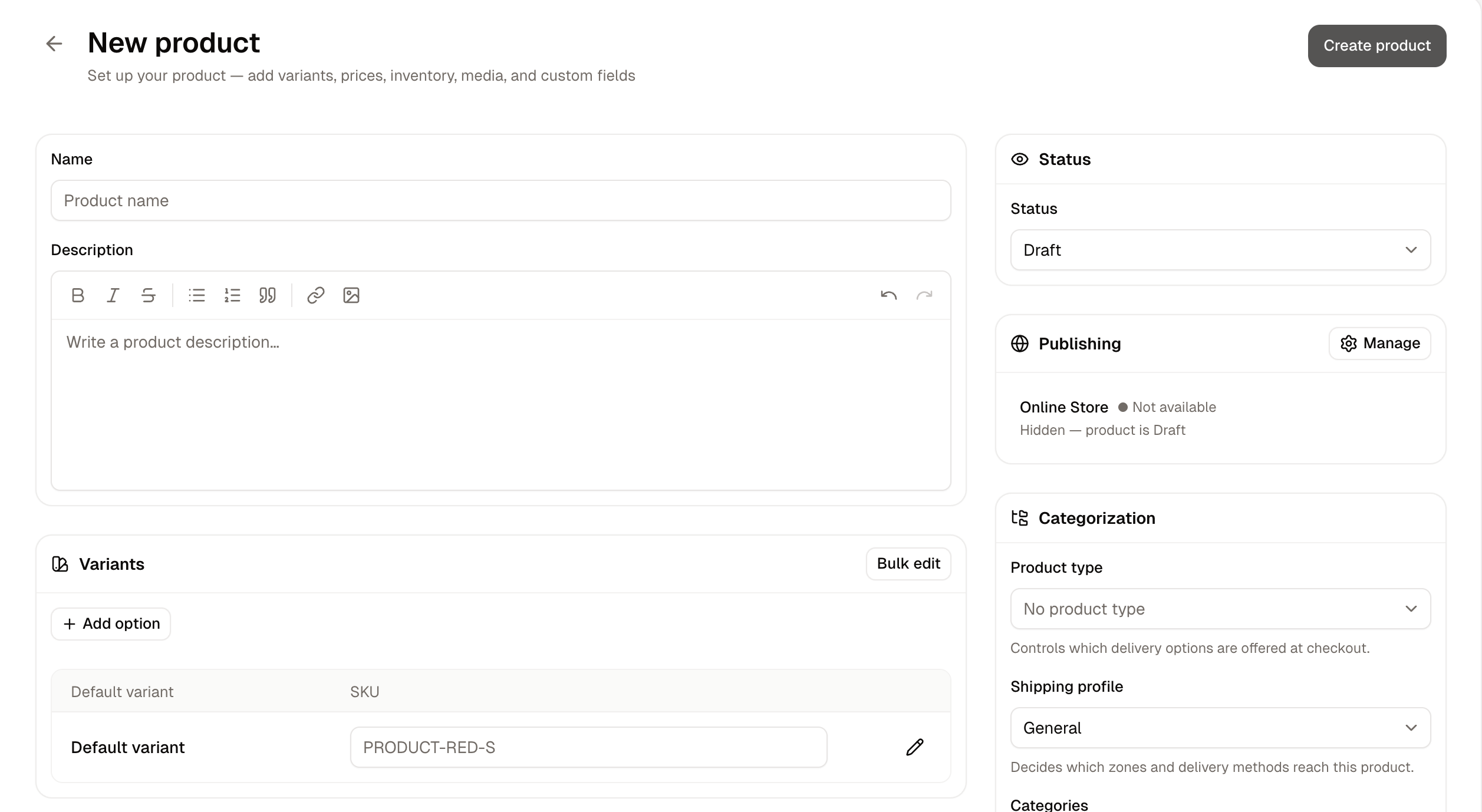Open the Product type dropdown
Screen dimensions: 1482x812
pos(1220,609)
